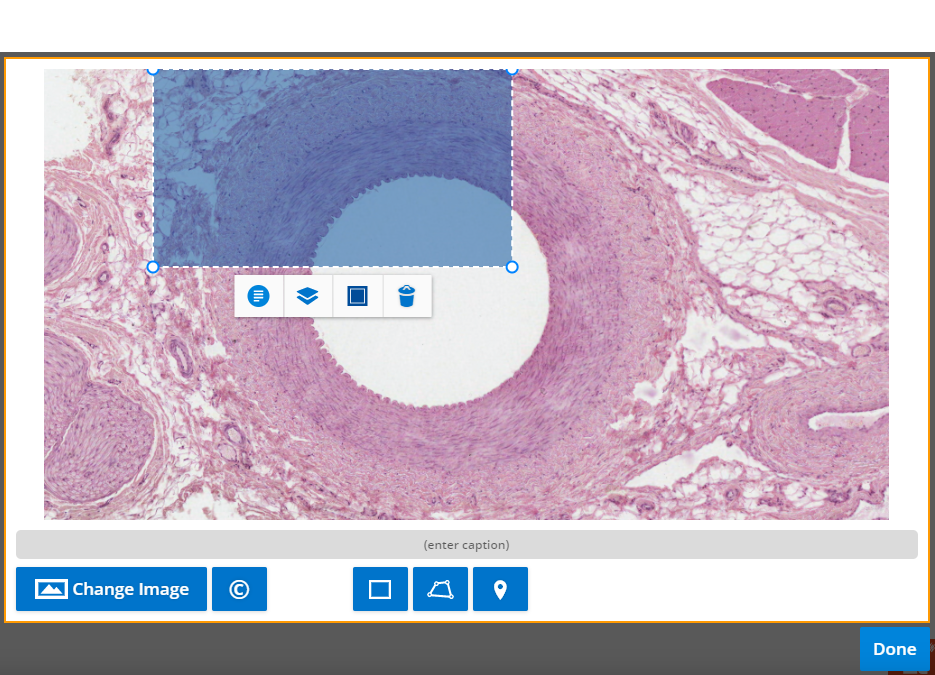Open the copyright info button

239,589
